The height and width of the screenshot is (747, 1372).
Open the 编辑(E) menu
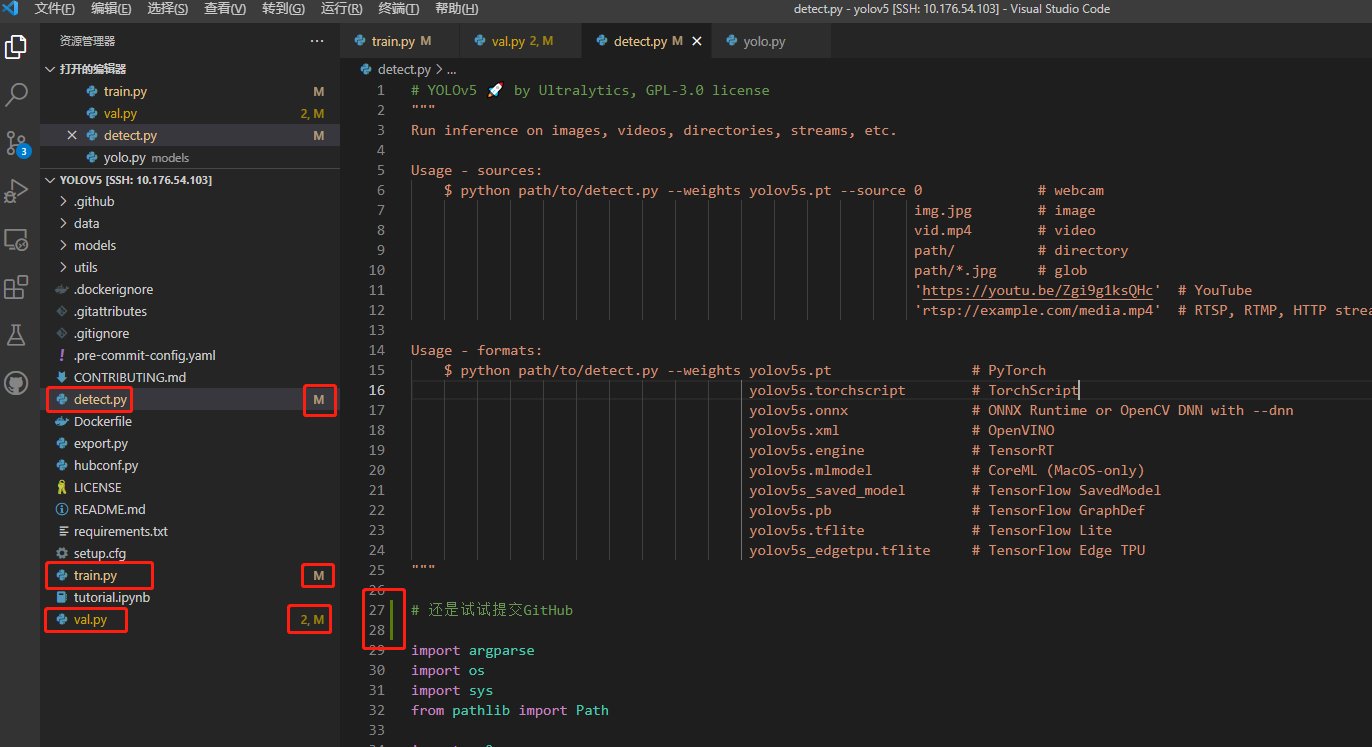pyautogui.click(x=111, y=9)
